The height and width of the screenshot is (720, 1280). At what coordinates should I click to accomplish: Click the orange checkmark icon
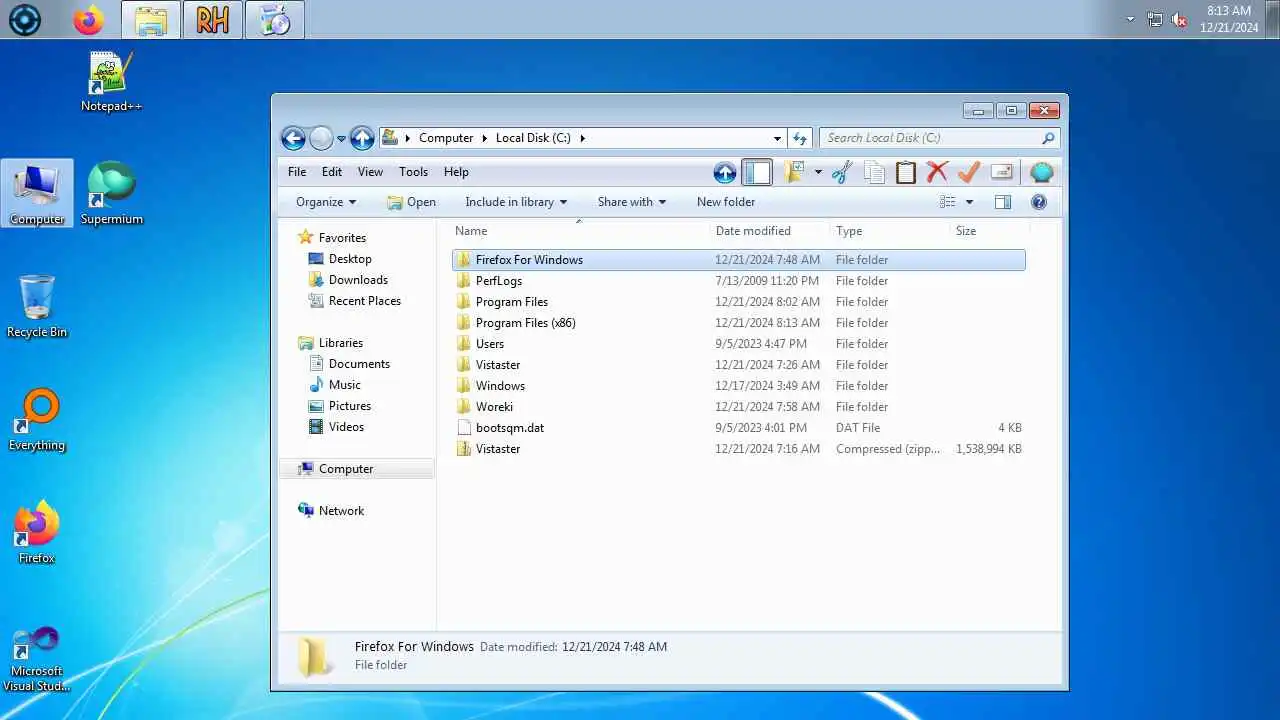[x=969, y=172]
